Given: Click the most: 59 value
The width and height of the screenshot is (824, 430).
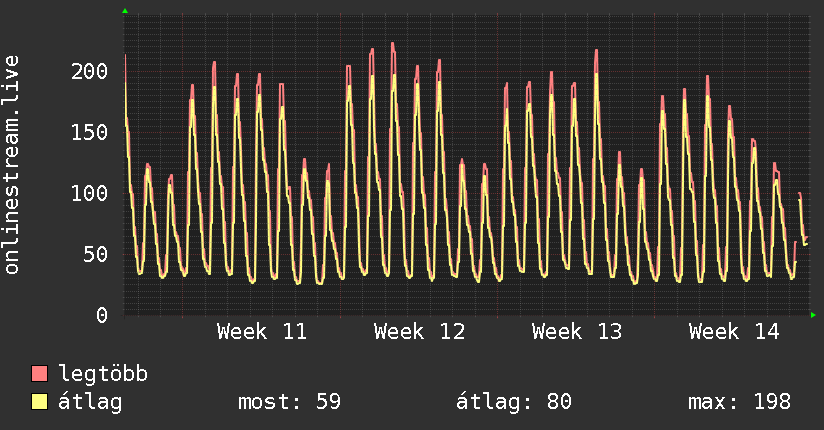Looking at the screenshot, I should tap(290, 402).
